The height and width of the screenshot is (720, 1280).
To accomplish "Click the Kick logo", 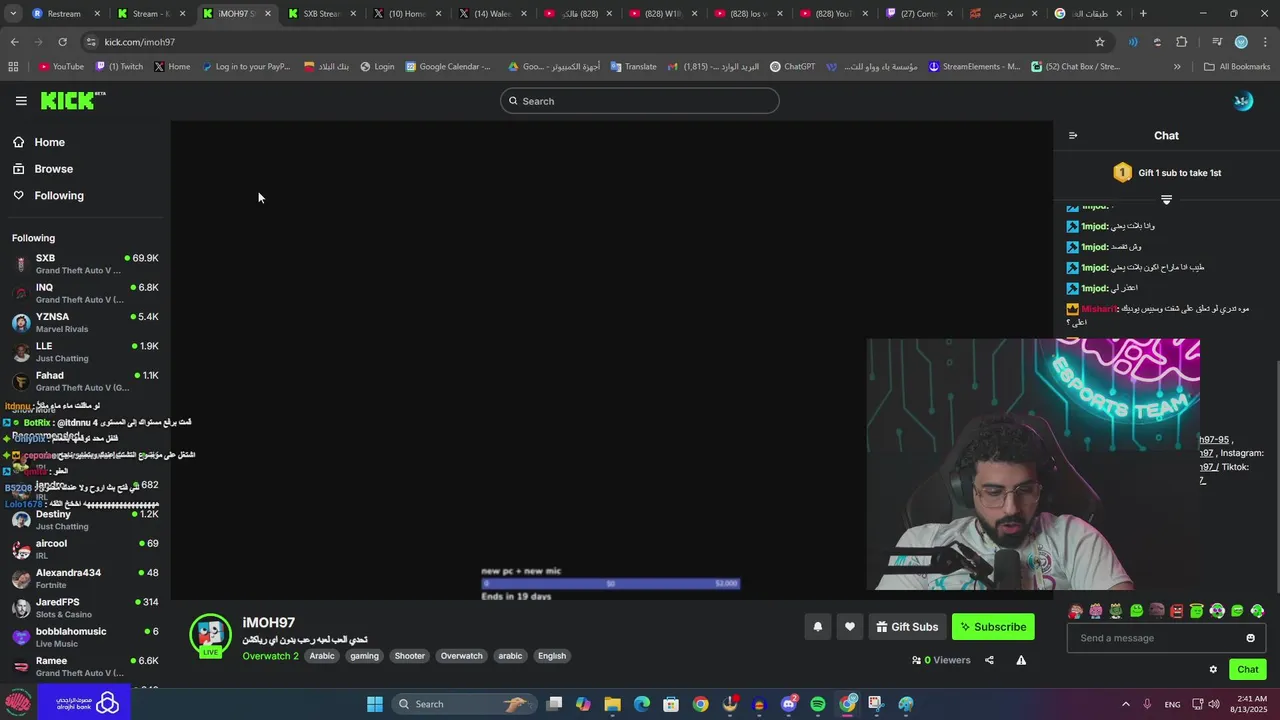I will pyautogui.click(x=72, y=101).
